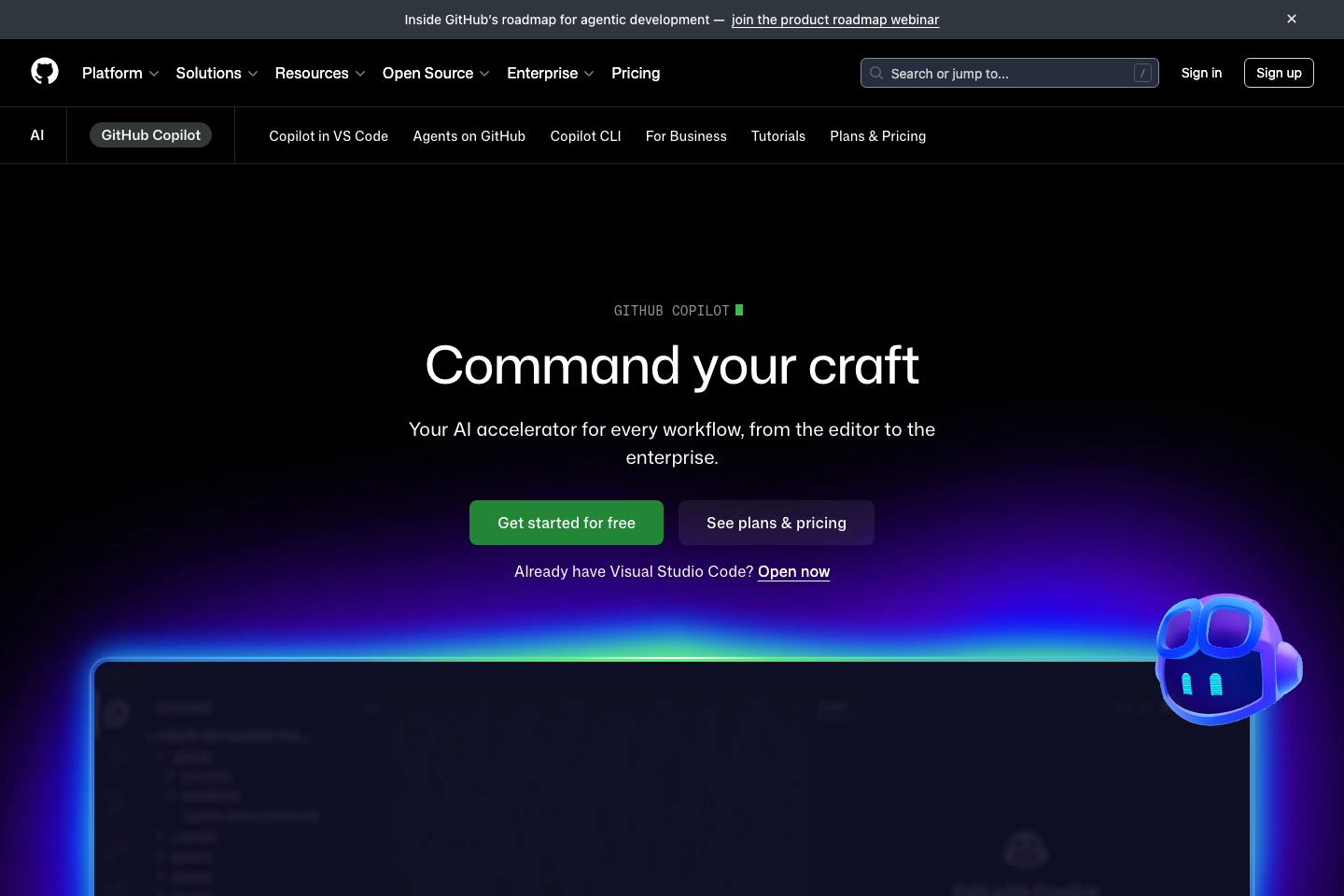Expand the Platform dropdown
Image resolution: width=1344 pixels, height=896 pixels.
tap(119, 73)
